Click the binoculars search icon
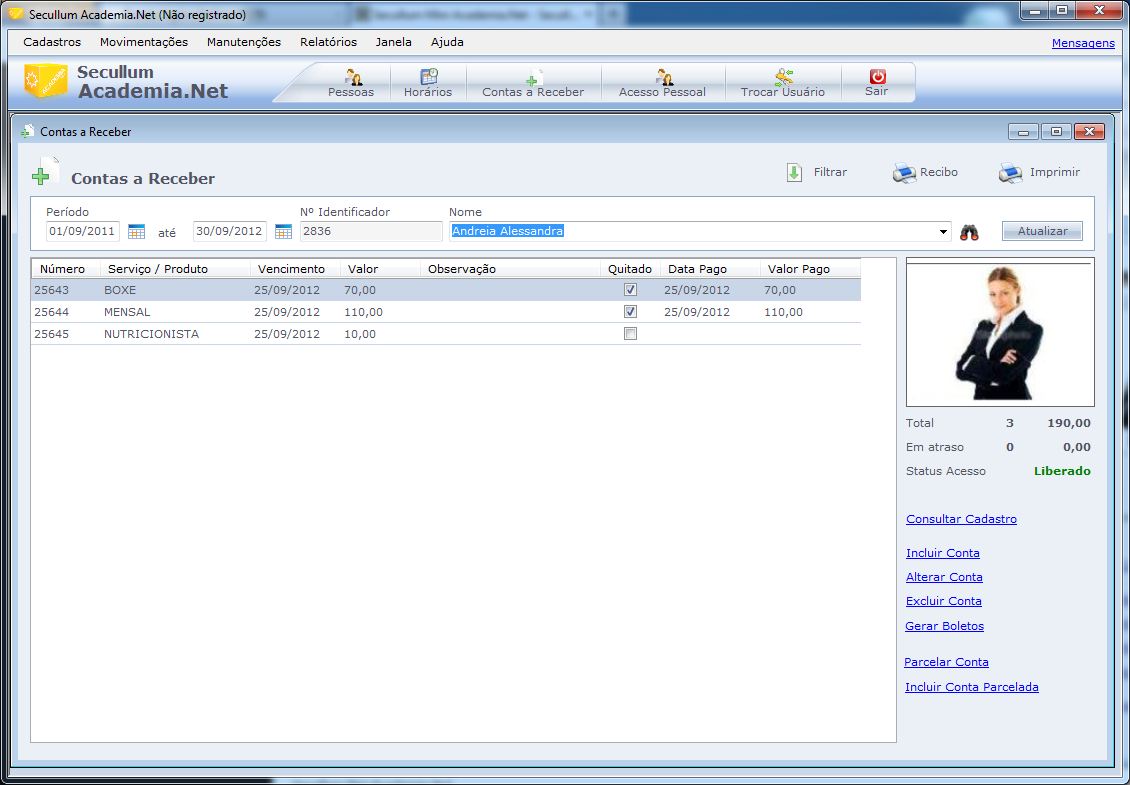Viewport: 1130px width, 785px height. (x=969, y=232)
